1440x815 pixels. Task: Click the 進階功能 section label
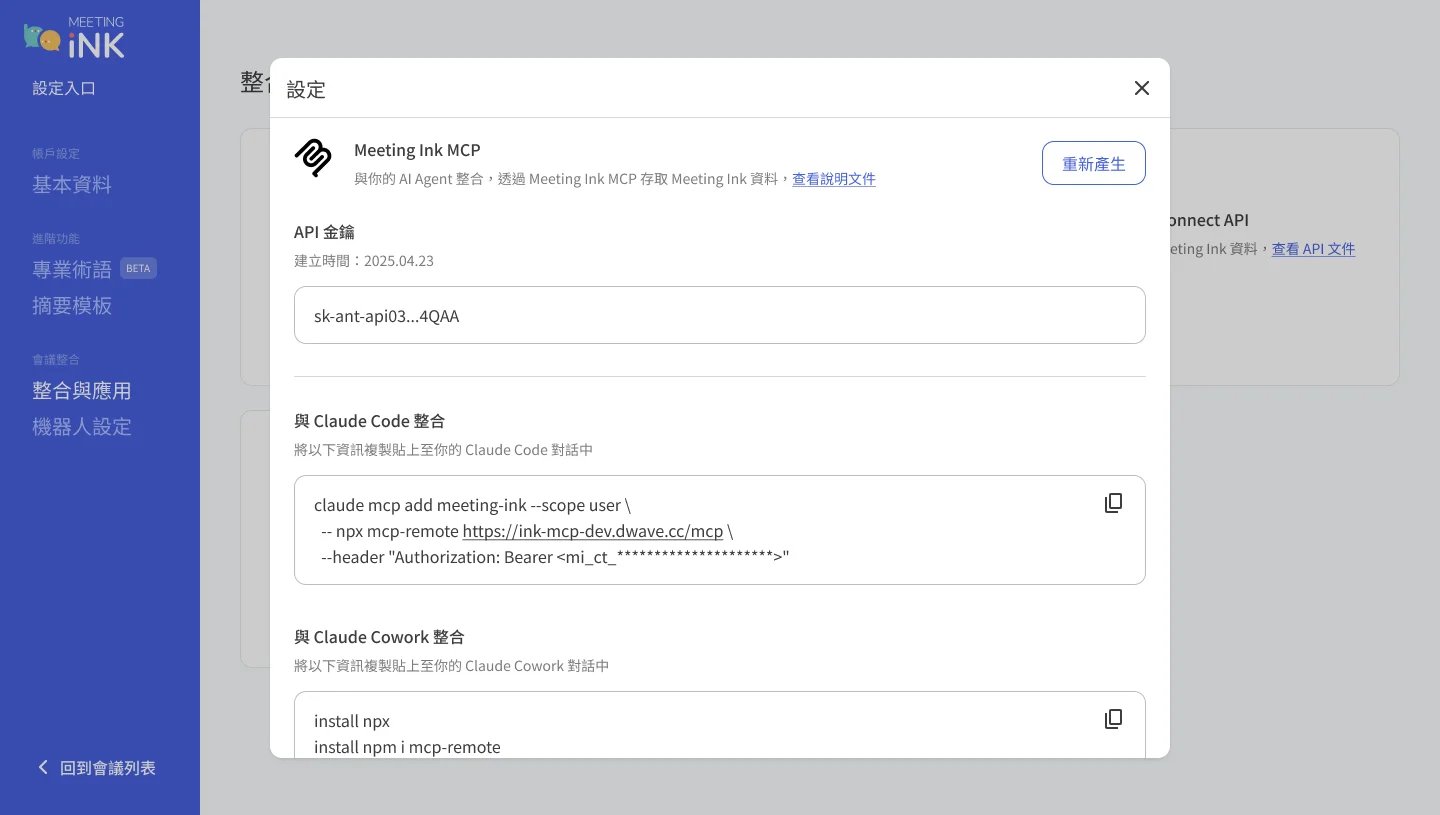point(56,239)
